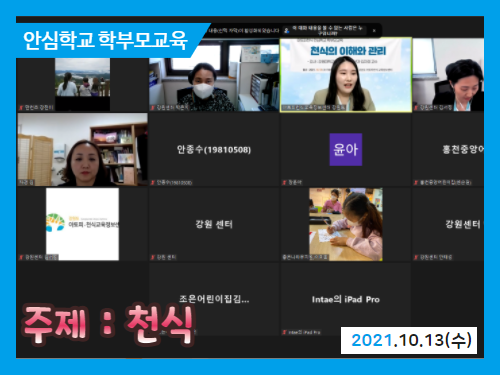Click the person icon in the notification banner

(x=286, y=31)
